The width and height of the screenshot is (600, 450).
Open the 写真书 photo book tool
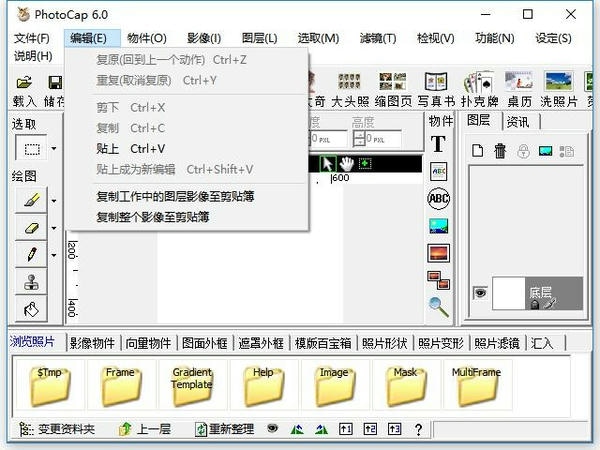tap(436, 90)
